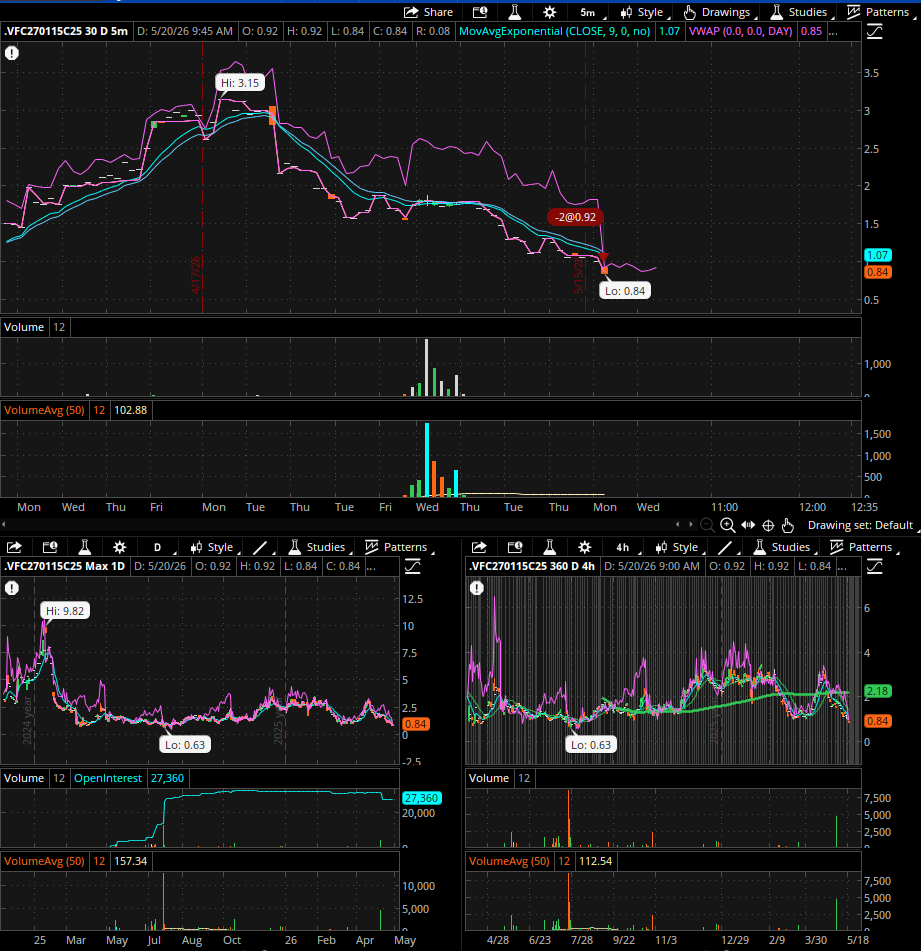Click the exclamation icon on the 4h chart

(477, 588)
